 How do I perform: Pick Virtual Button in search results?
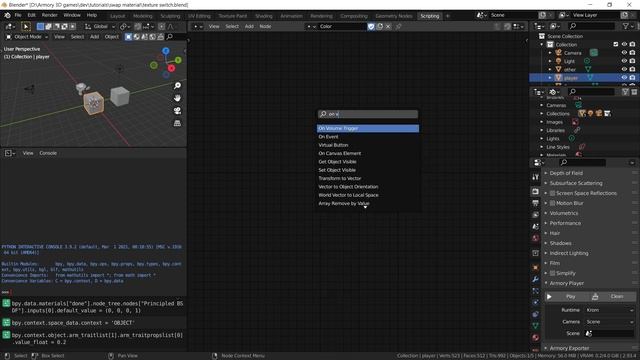(368, 145)
